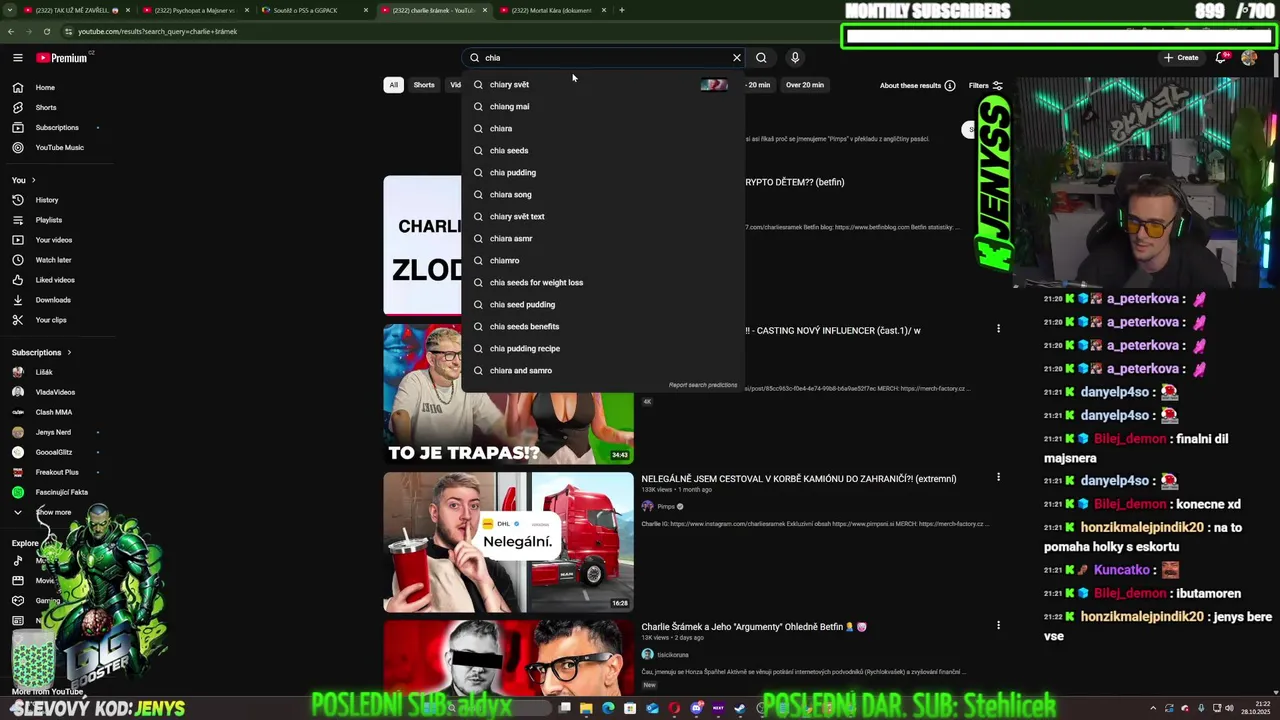
Task: Start voice search with the microphone
Action: 795,58
